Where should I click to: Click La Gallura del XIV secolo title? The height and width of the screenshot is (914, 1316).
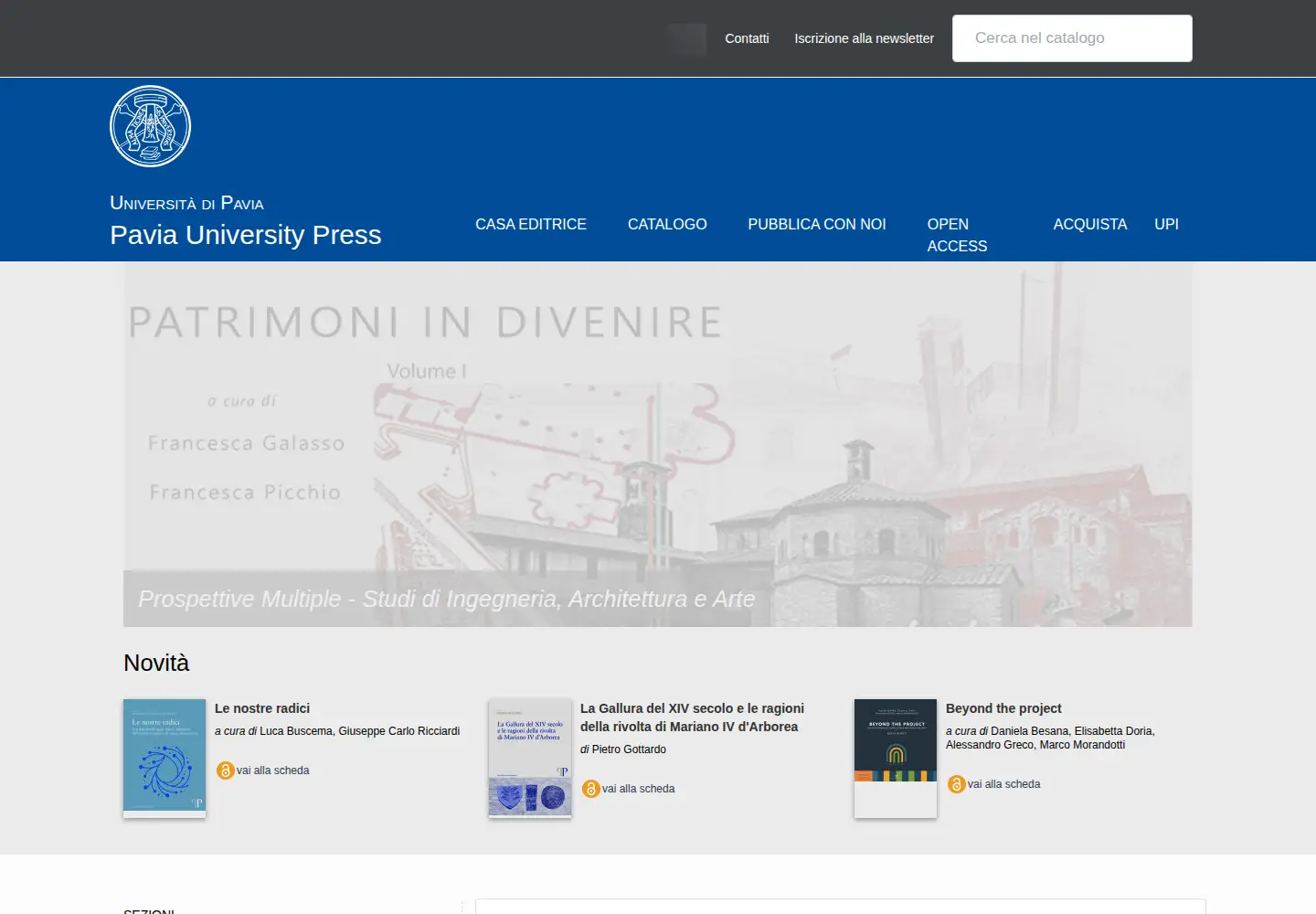(x=692, y=717)
